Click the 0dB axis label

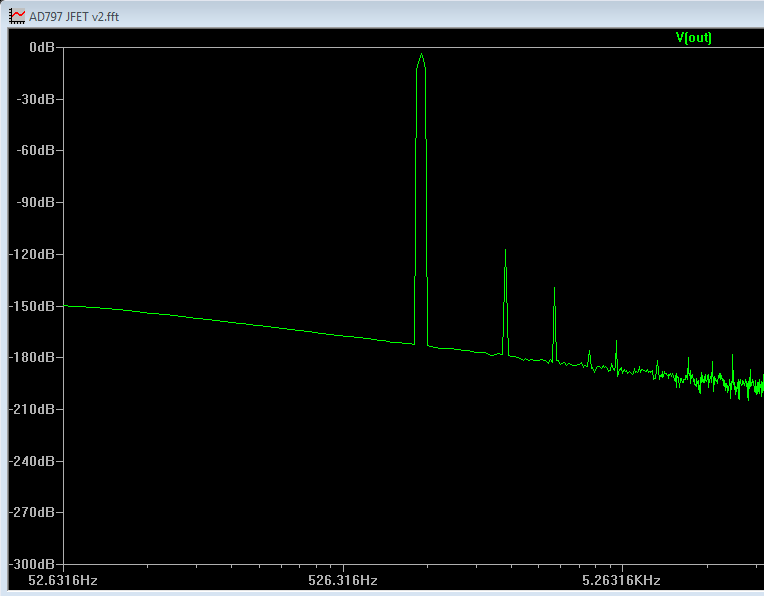coord(42,47)
